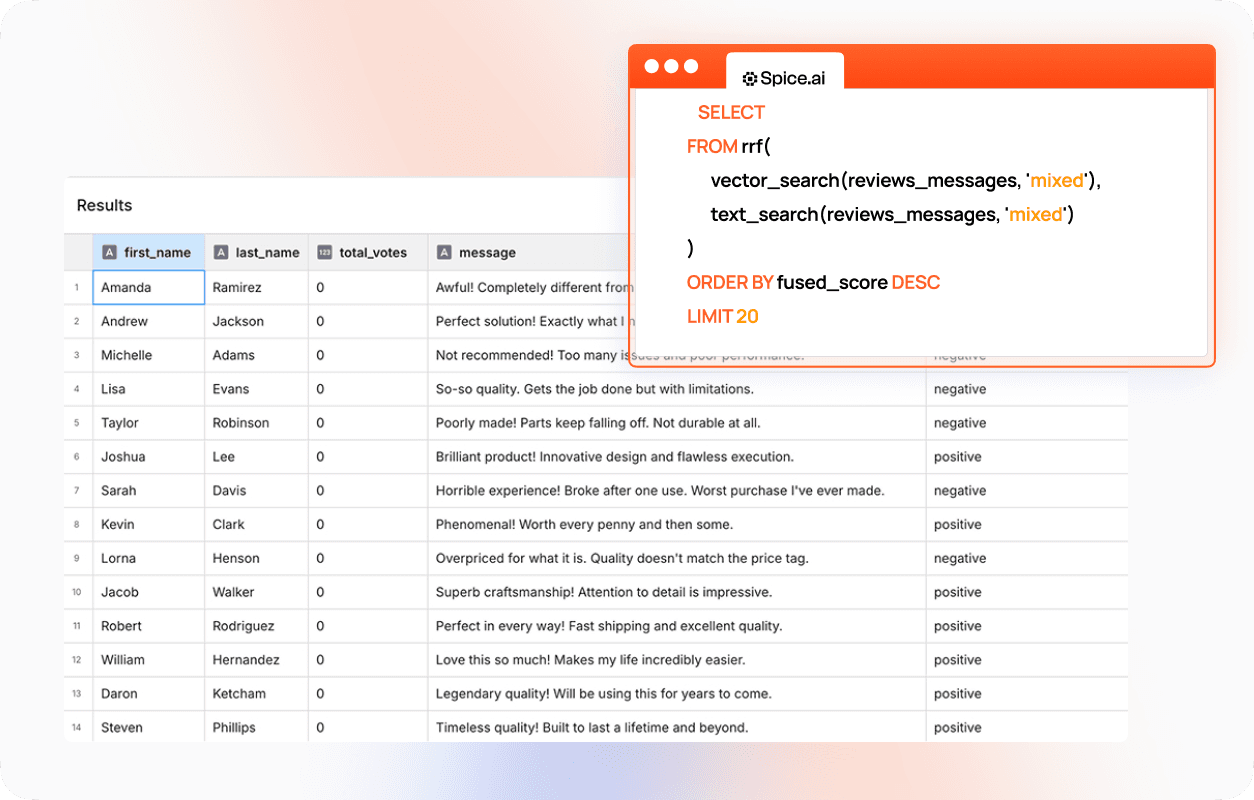Click the first_name column text-type icon
Screen dimensions: 1254x800
tap(109, 253)
